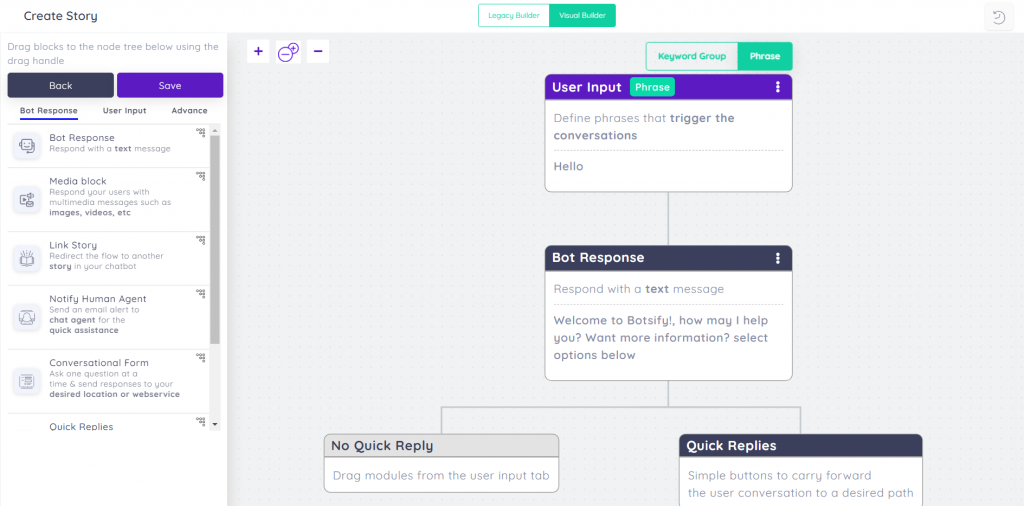This screenshot has width=1024, height=506.
Task: Select the Keyword Group input type
Action: [x=692, y=56]
